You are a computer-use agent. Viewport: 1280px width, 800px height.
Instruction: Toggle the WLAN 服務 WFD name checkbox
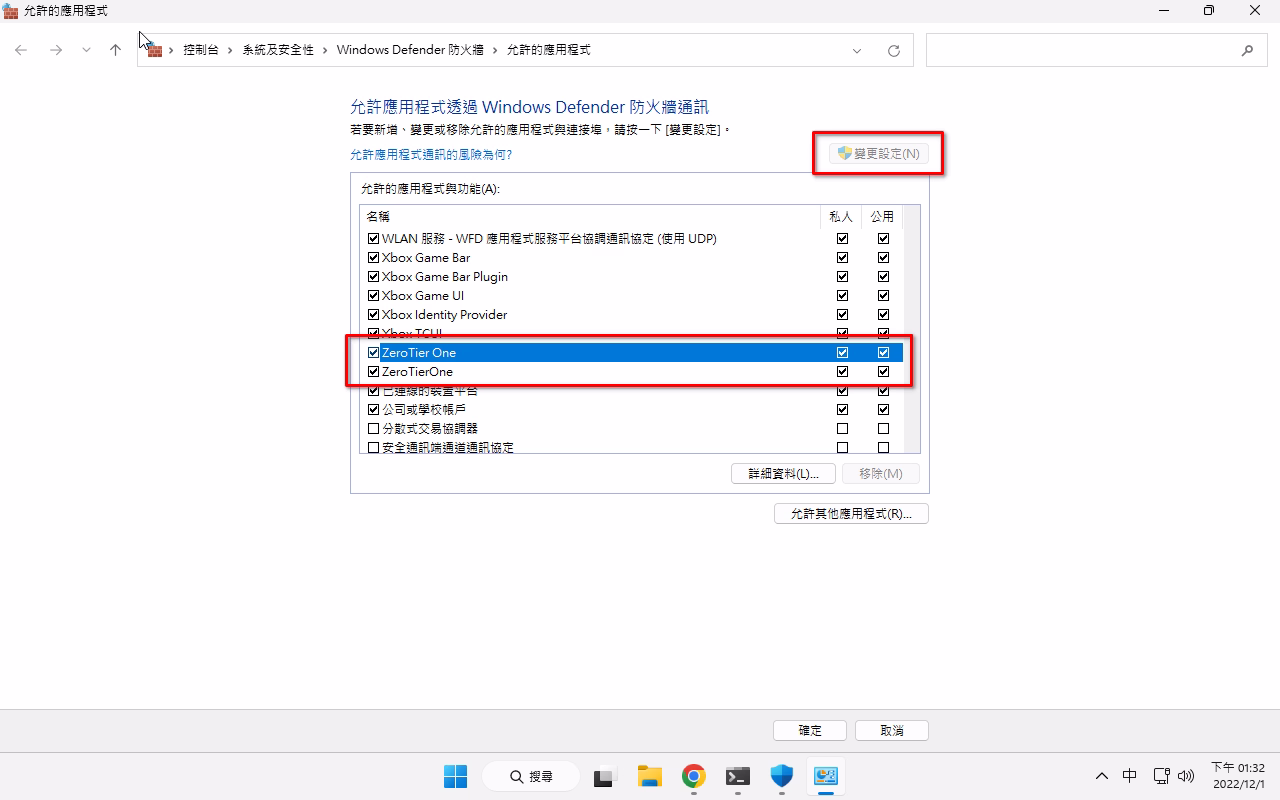[374, 239]
